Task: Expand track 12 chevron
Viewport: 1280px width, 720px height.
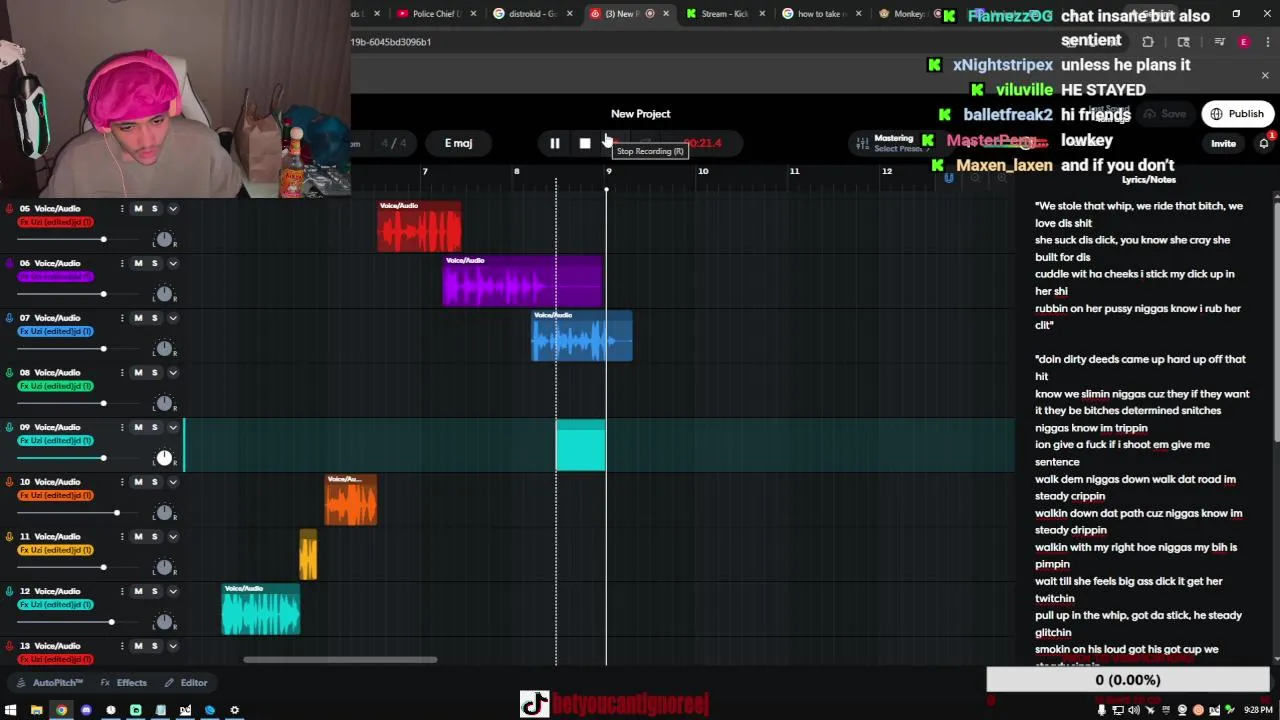Action: click(x=173, y=591)
